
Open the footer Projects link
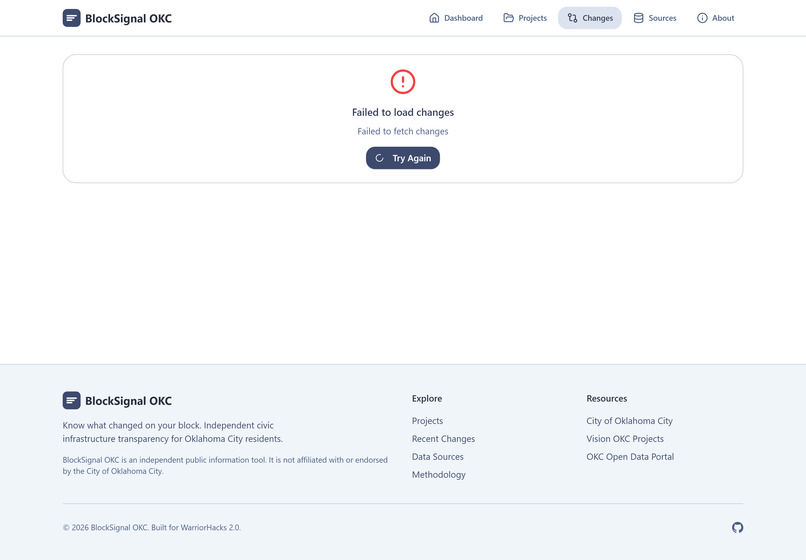(427, 421)
